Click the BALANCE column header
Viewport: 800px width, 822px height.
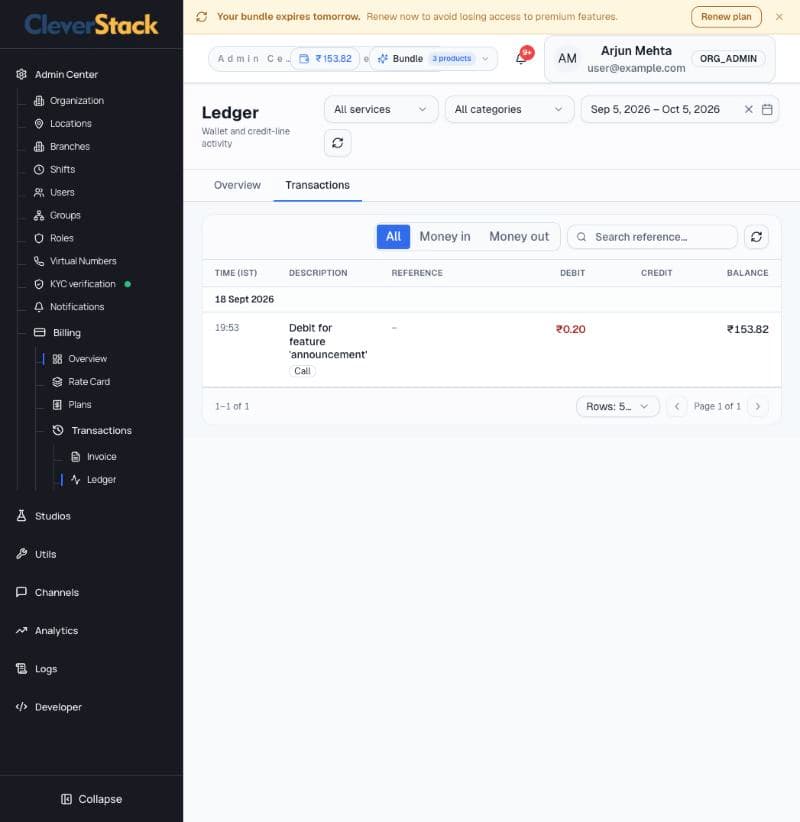click(748, 273)
